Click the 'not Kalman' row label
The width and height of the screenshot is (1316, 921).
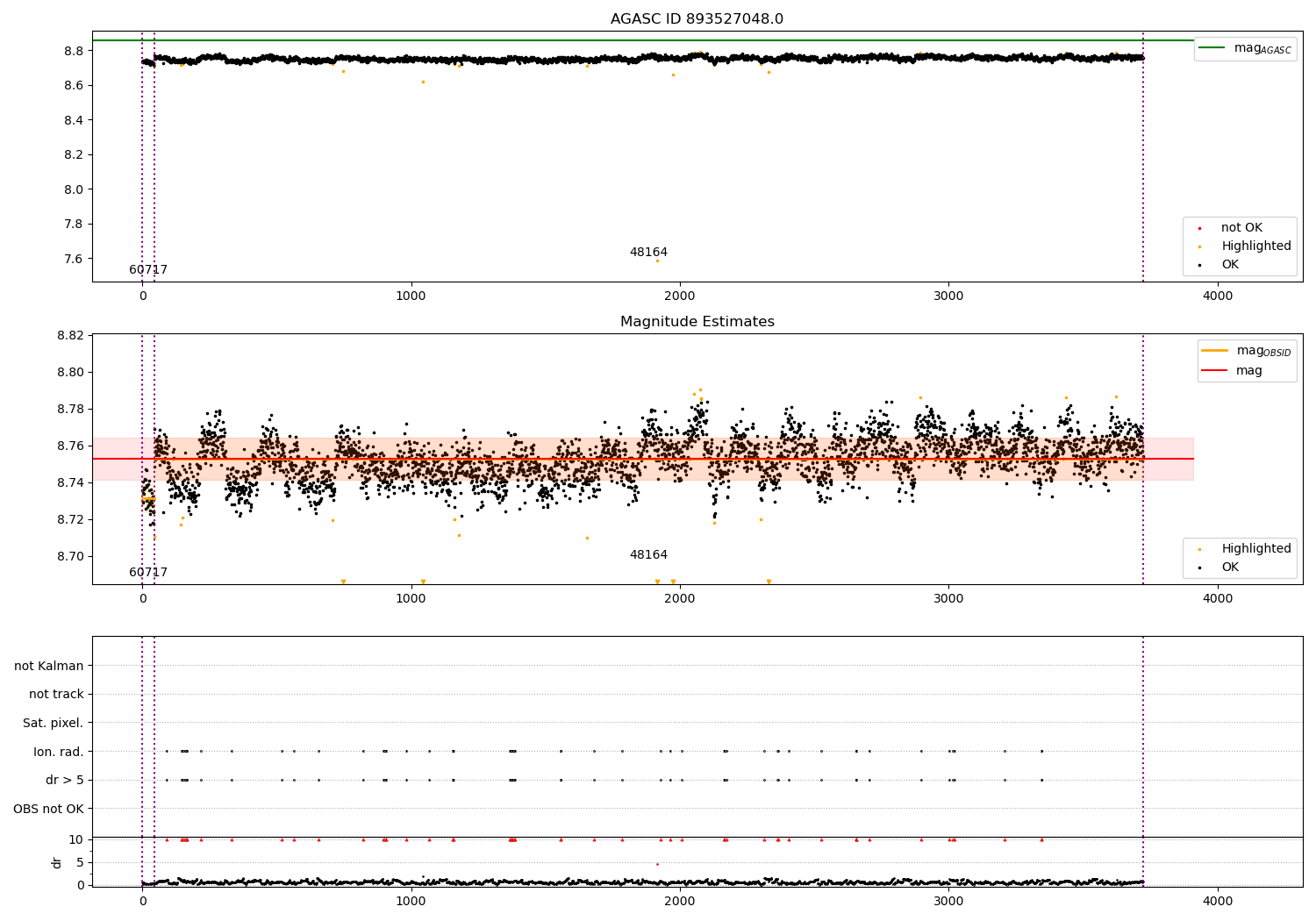pos(49,667)
